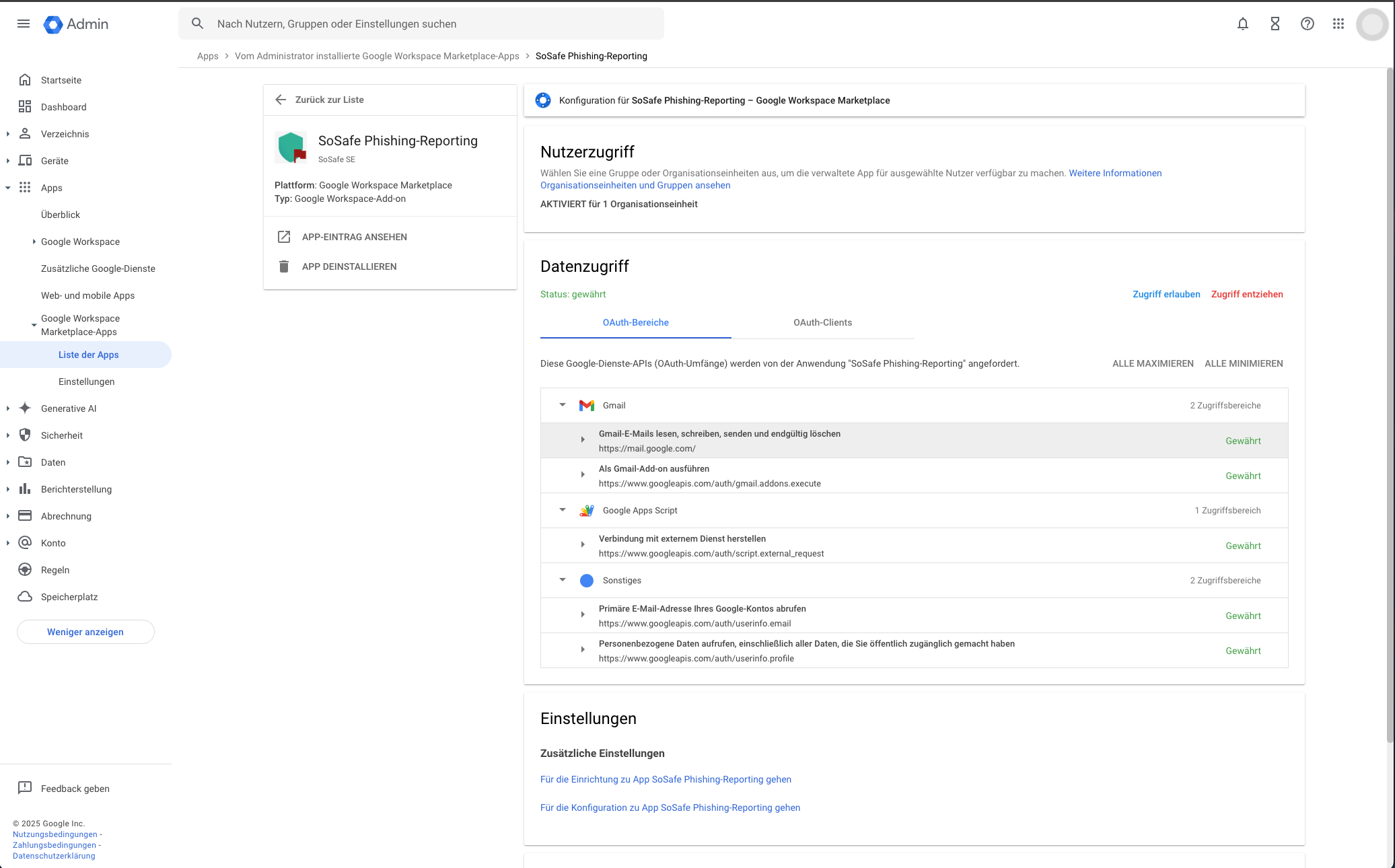Collapse the Gmail scopes group

[x=562, y=405]
